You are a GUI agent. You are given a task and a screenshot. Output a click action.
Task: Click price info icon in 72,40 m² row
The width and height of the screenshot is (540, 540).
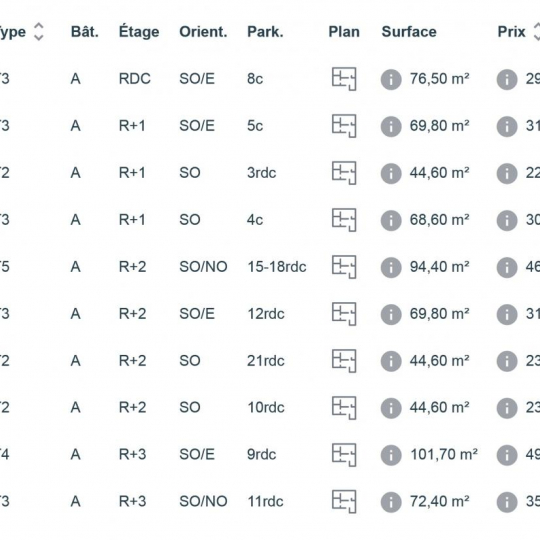click(507, 502)
